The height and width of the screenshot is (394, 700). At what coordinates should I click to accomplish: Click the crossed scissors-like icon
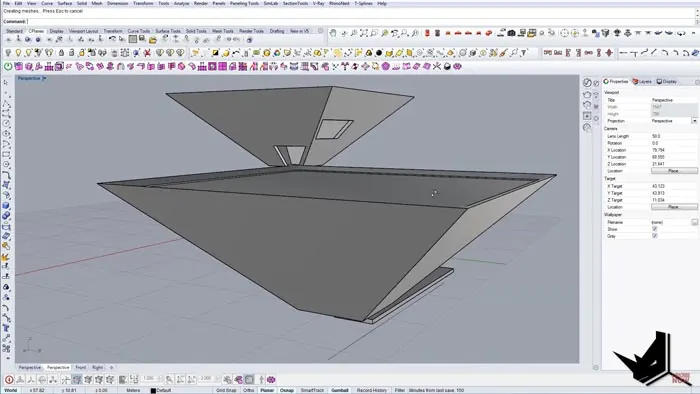click(x=437, y=66)
